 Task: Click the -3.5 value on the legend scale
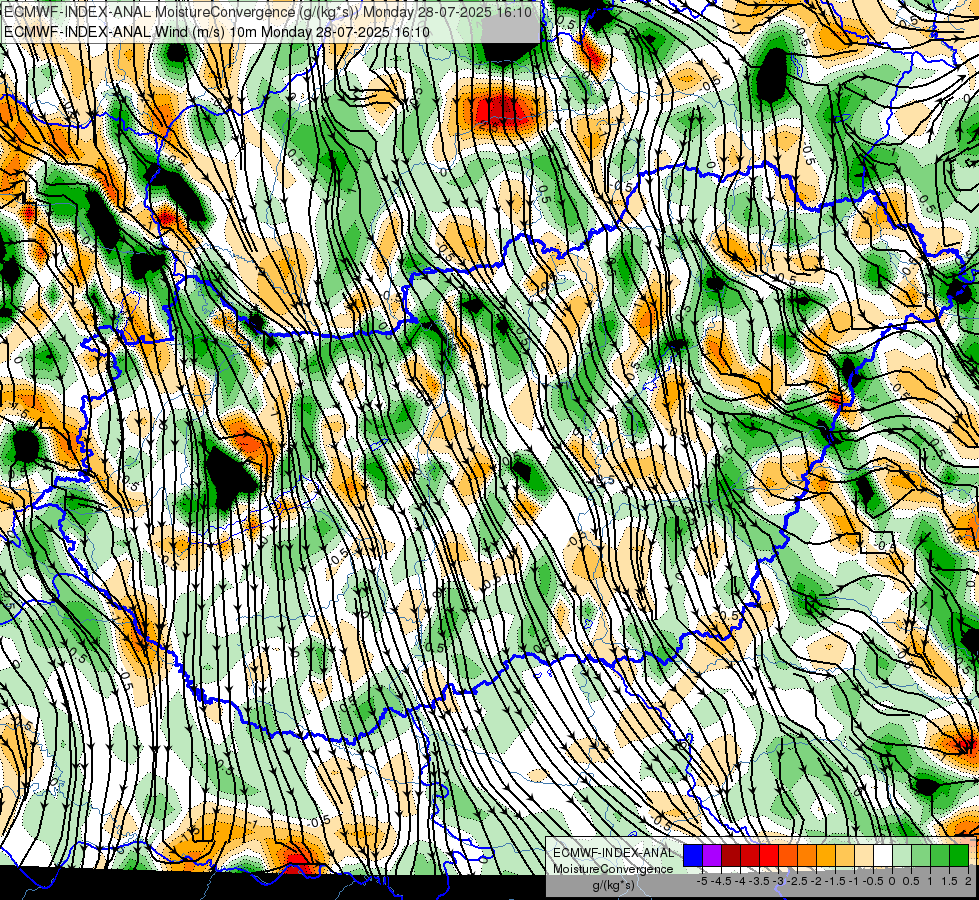click(x=760, y=881)
